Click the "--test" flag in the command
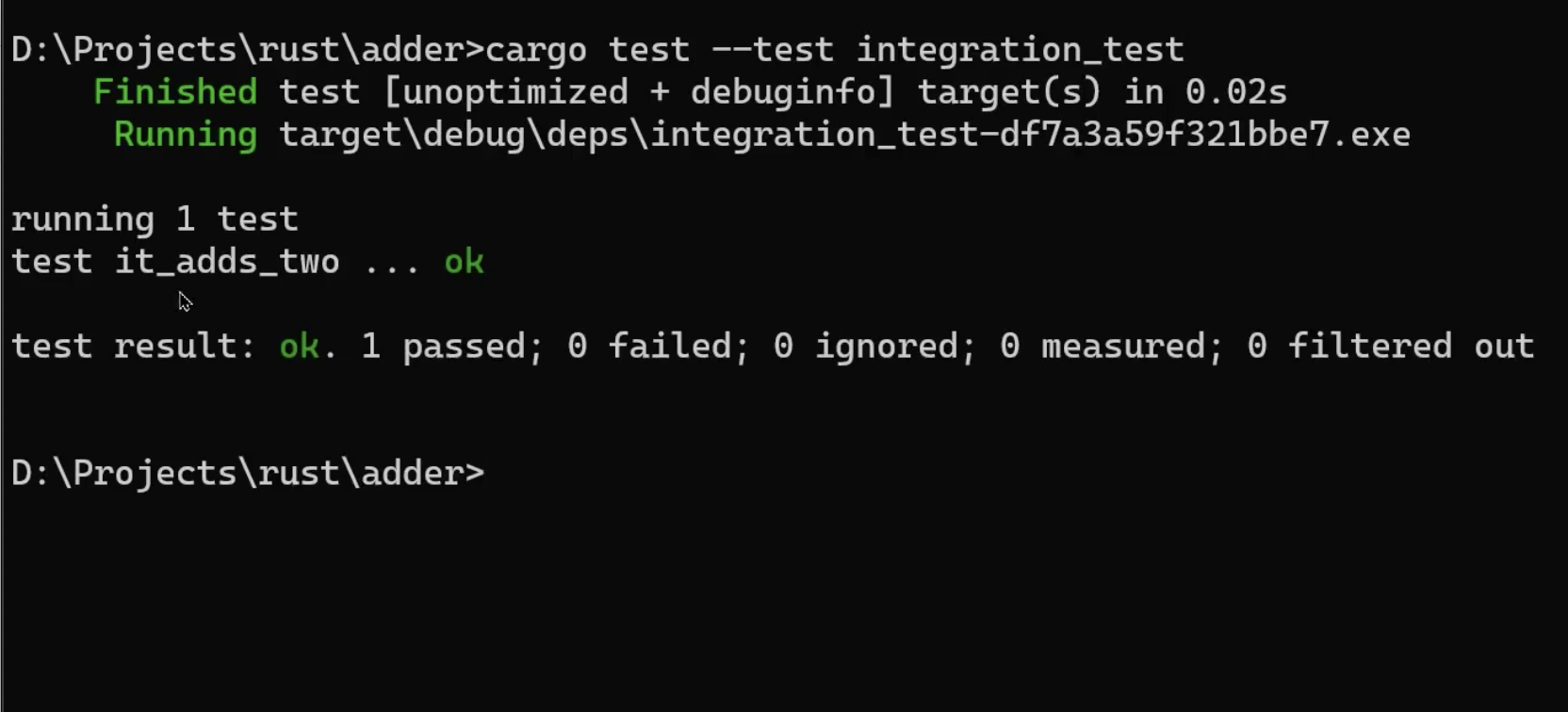 coord(773,50)
